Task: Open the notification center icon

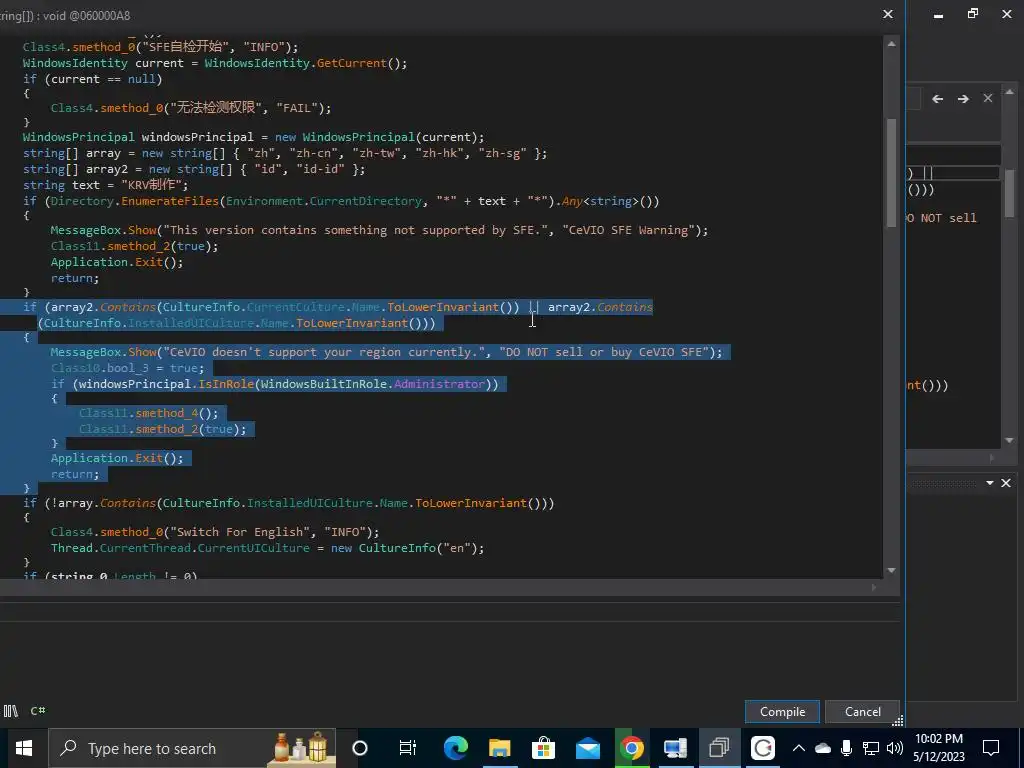Action: coord(991,748)
